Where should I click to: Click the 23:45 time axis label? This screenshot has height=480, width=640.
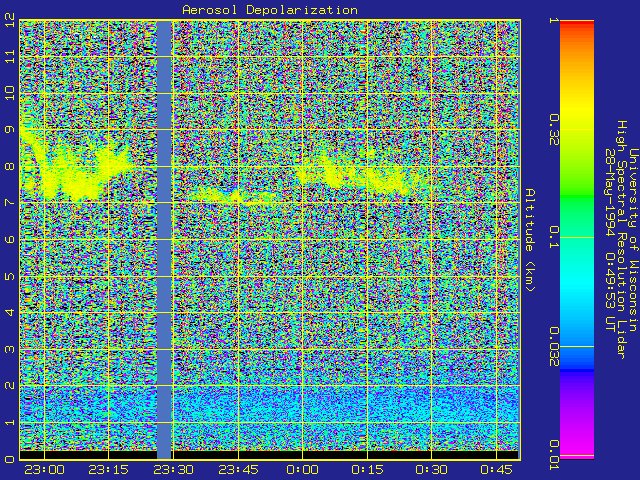(238, 469)
